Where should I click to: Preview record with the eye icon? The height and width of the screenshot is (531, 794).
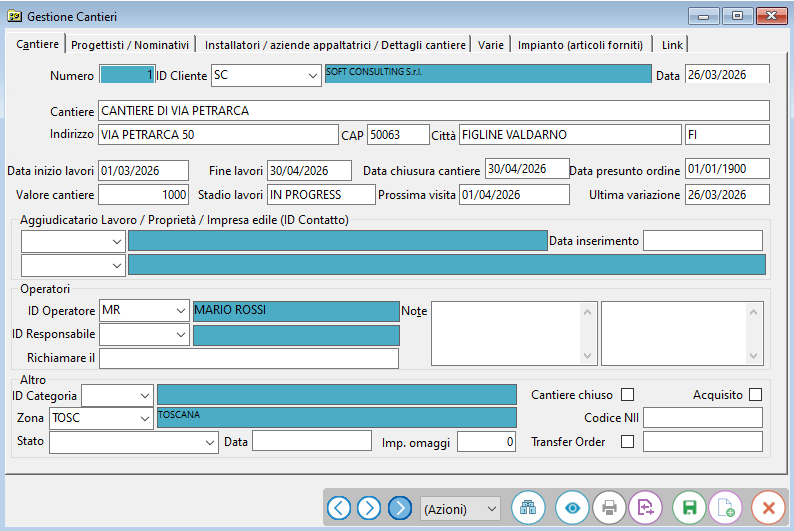click(x=572, y=508)
